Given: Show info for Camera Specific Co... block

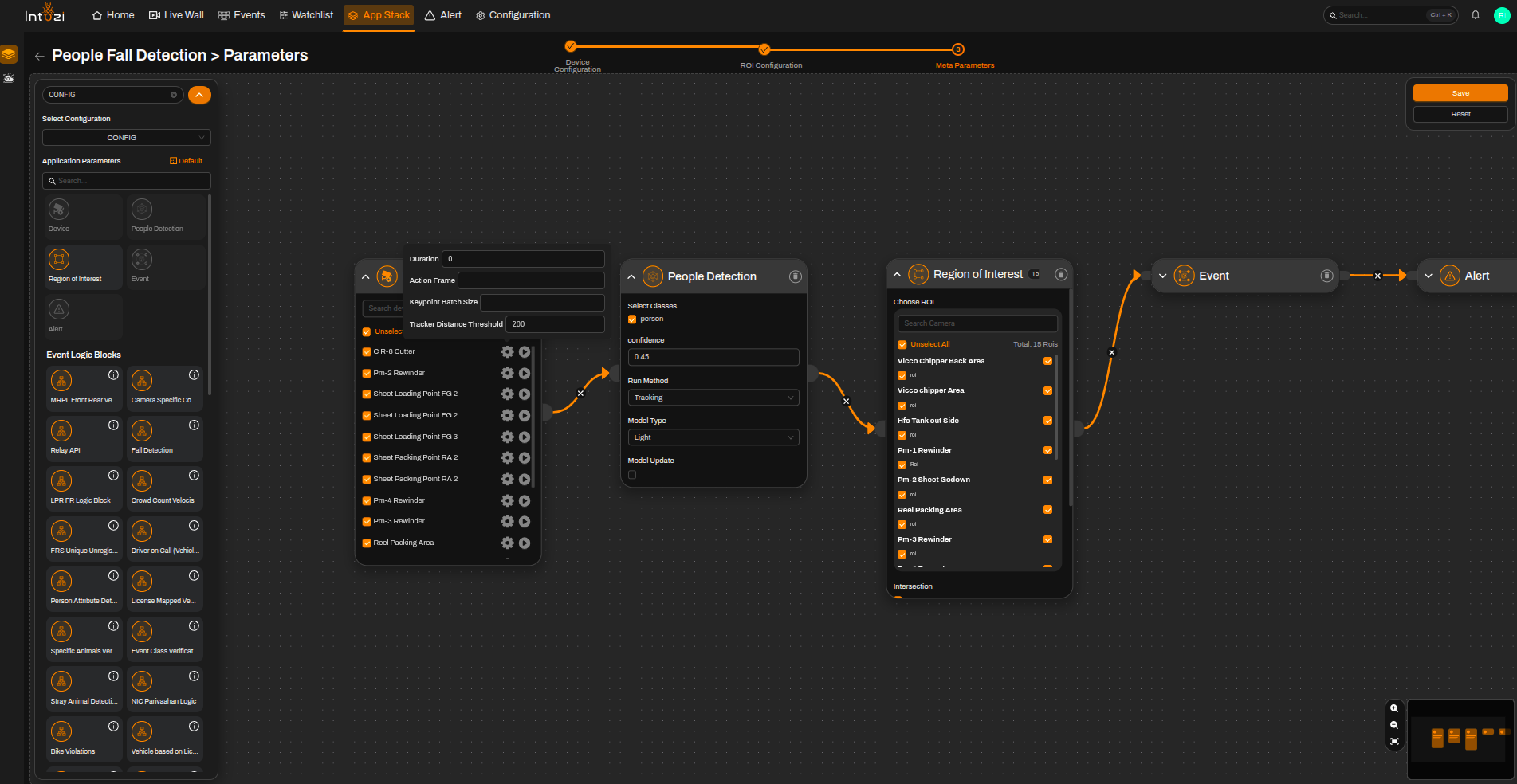Looking at the screenshot, I should point(194,375).
